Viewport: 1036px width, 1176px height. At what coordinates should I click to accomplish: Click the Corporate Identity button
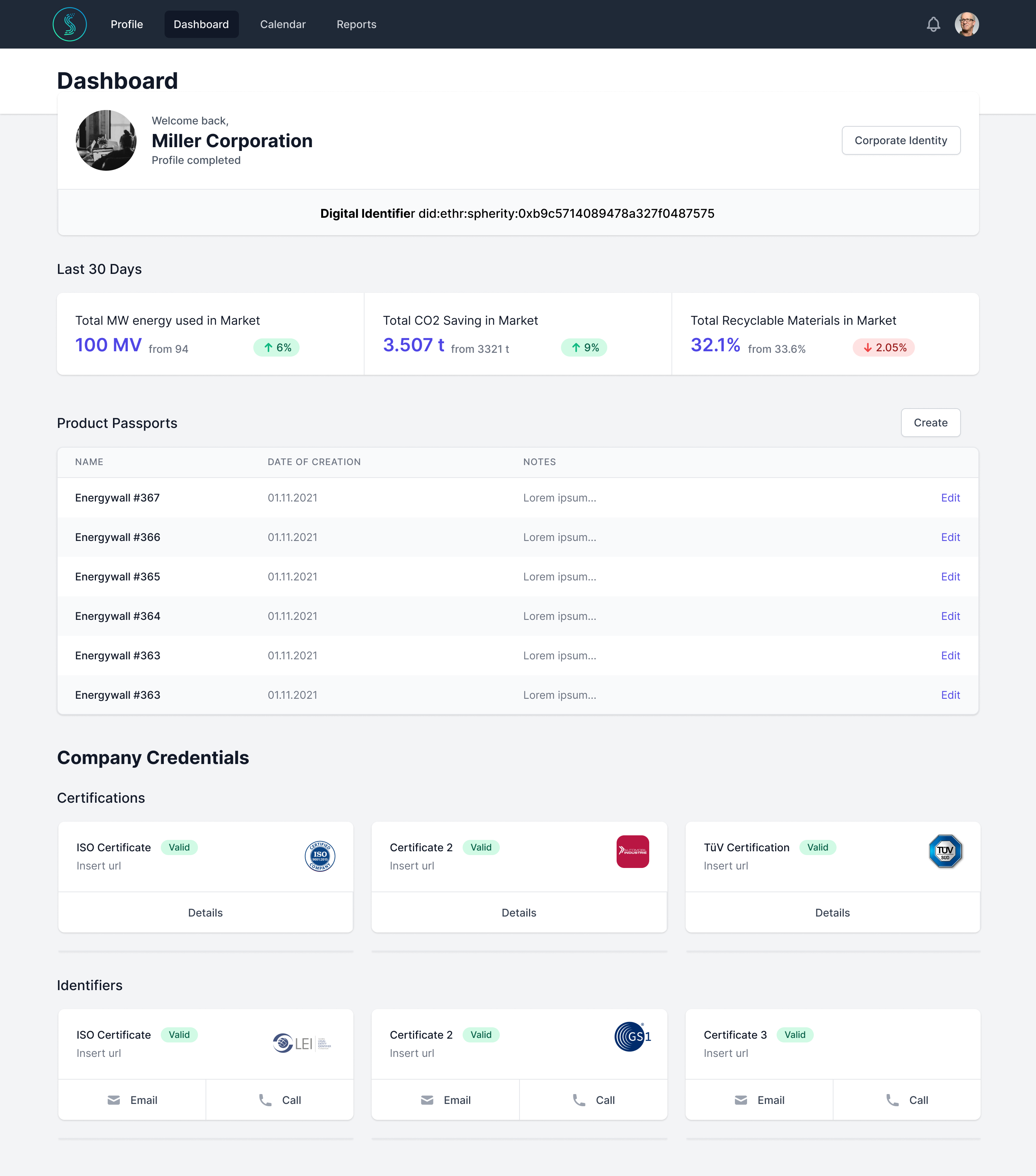point(901,140)
